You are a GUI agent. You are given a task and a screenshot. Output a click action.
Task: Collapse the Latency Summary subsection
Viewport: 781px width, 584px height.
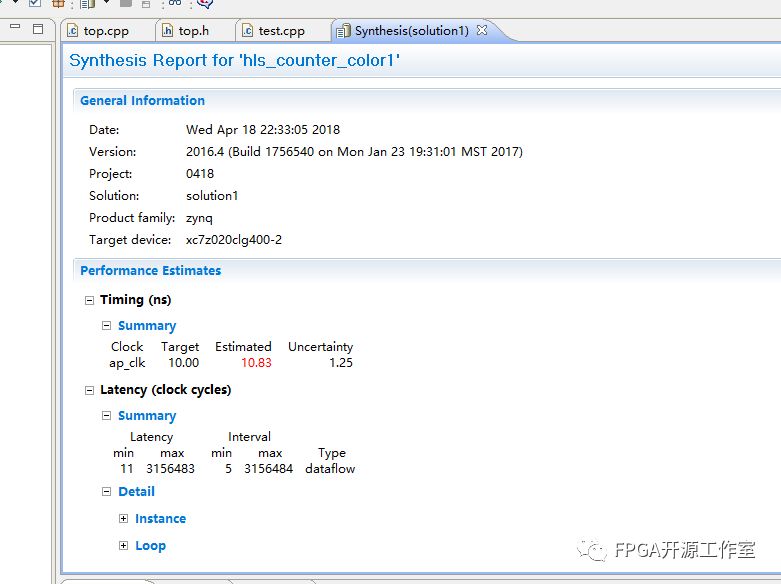pos(107,416)
